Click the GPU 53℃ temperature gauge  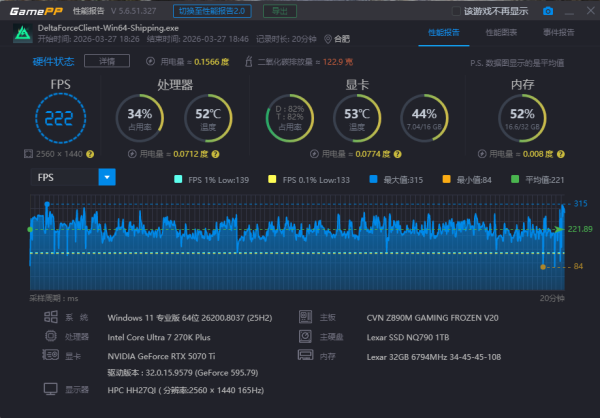357,118
